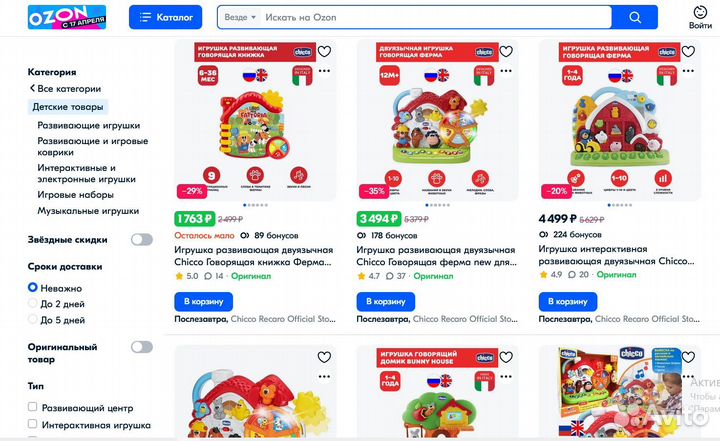Viewport: 720px width, 441px height.
Task: Open the Развивающие игрушки subcategory
Action: tap(89, 125)
